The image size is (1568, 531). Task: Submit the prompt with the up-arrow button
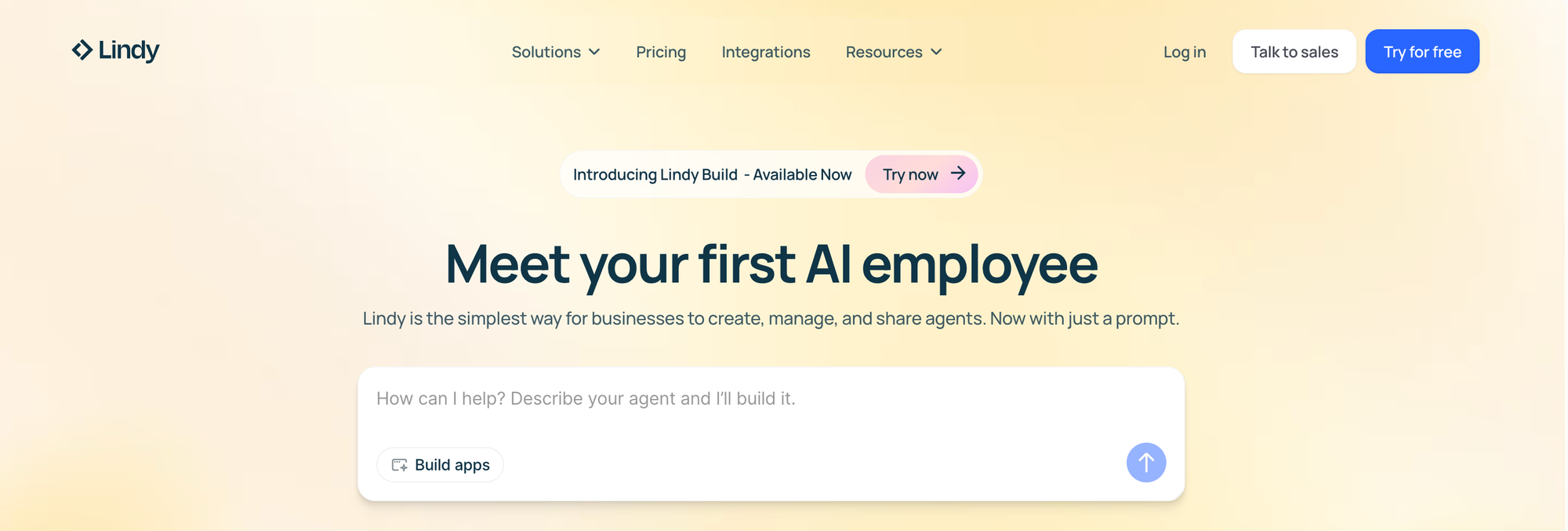tap(1145, 463)
